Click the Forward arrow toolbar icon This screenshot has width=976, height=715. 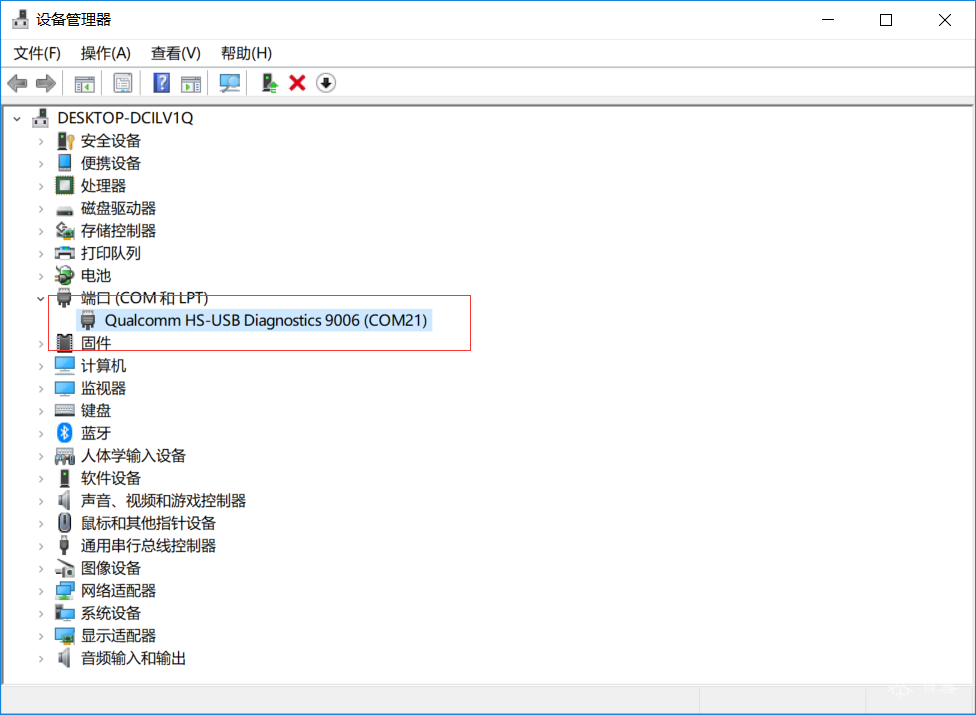[46, 83]
